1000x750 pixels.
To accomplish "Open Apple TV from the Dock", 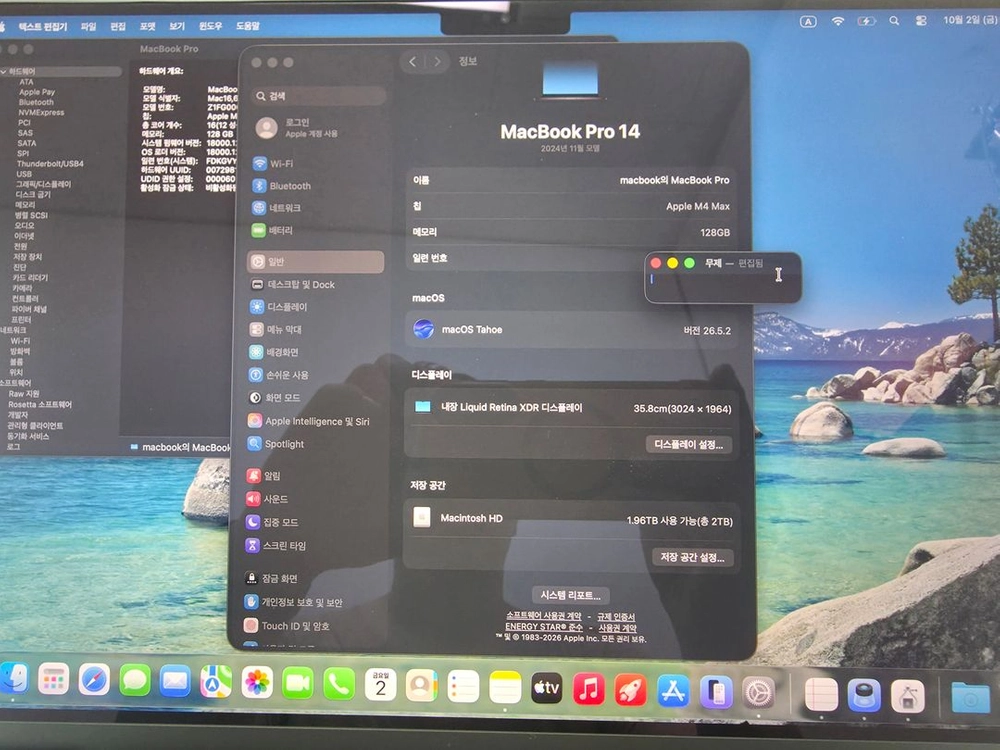I will (547, 688).
